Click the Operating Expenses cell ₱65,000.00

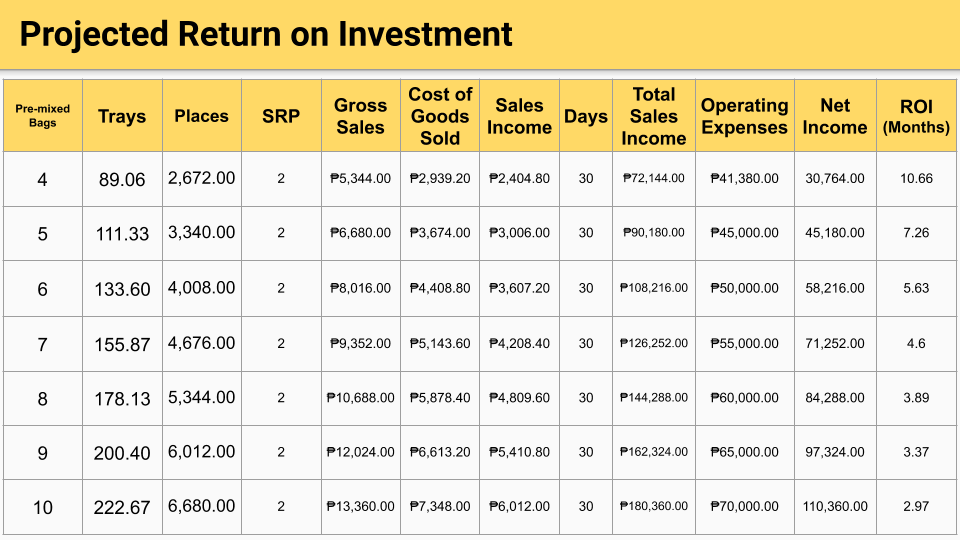[744, 452]
